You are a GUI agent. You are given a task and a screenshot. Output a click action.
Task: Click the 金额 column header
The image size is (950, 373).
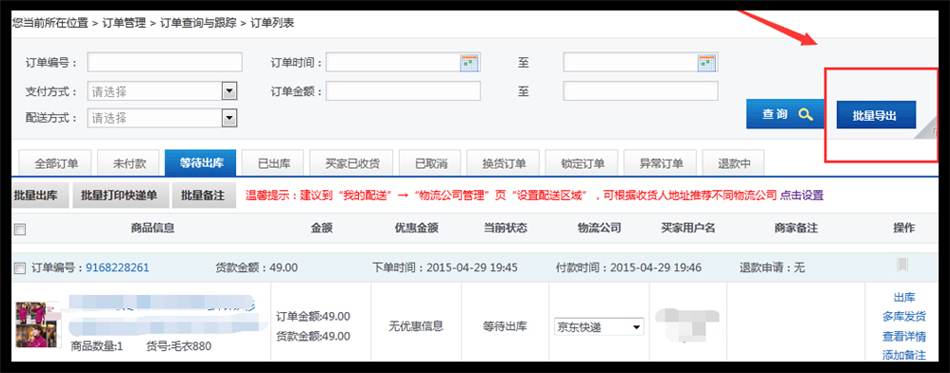point(322,228)
